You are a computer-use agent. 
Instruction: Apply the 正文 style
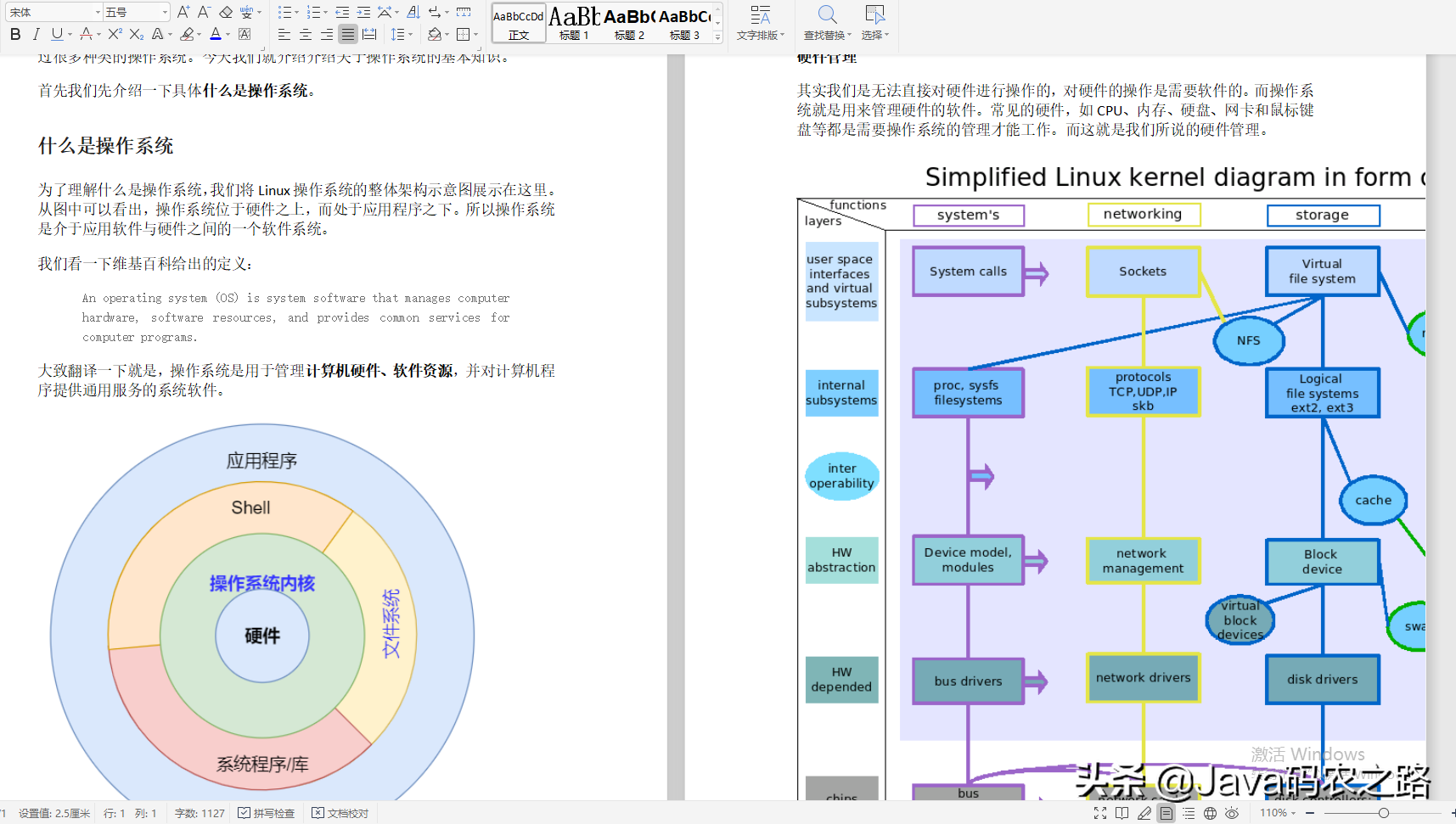pyautogui.click(x=519, y=23)
